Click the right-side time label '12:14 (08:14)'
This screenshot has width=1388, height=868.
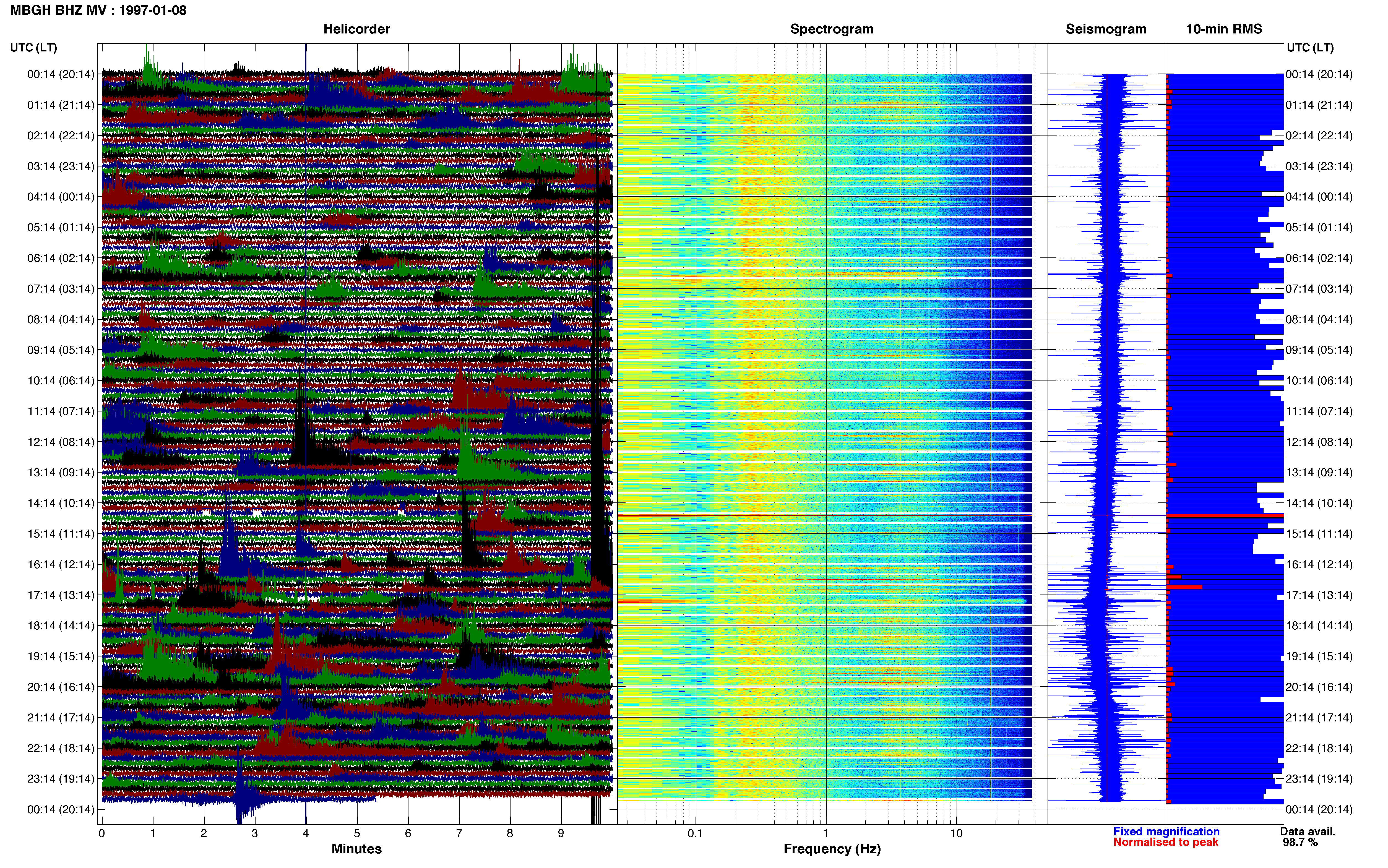tap(1319, 442)
